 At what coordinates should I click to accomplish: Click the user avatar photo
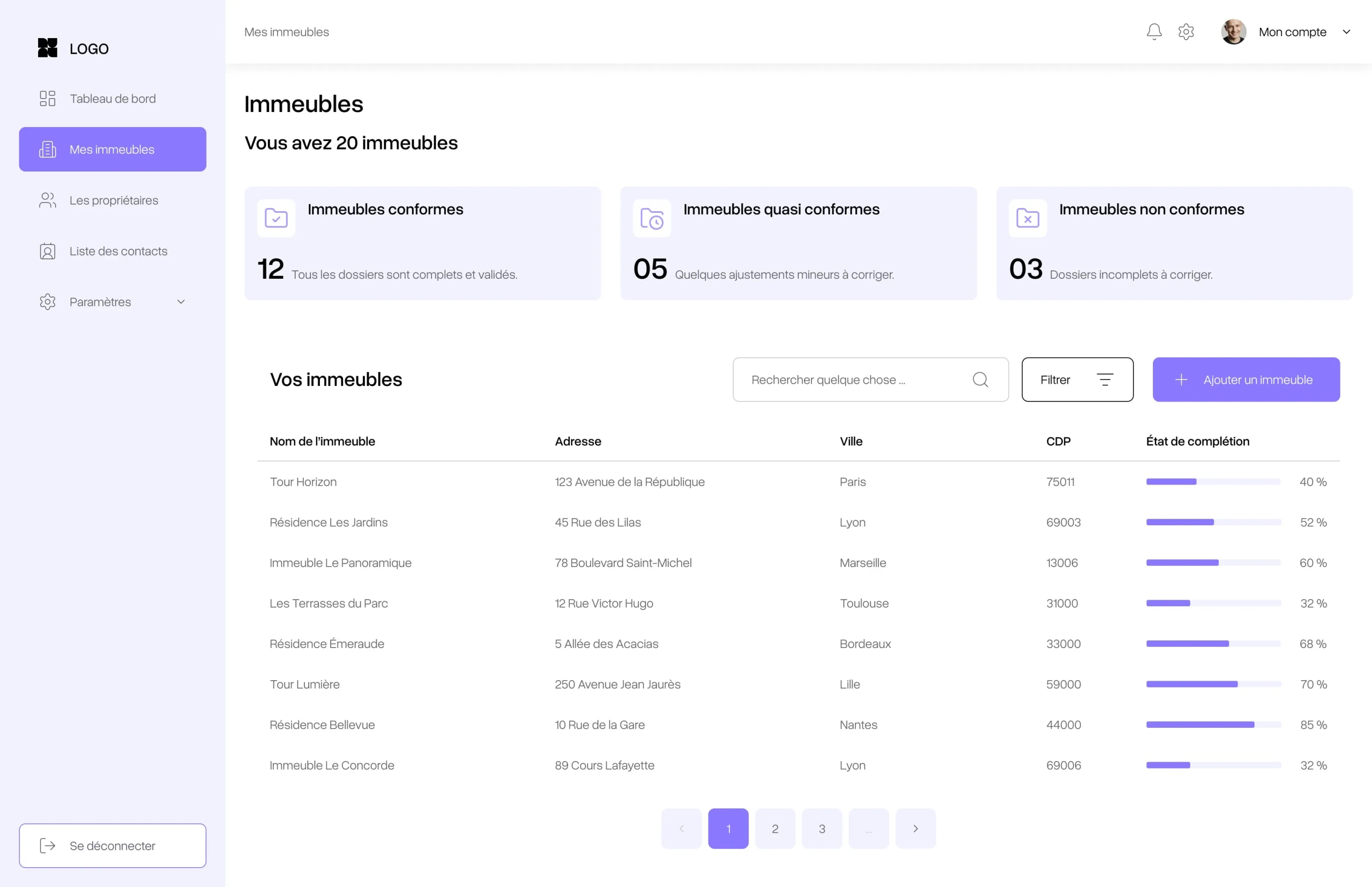[1233, 32]
